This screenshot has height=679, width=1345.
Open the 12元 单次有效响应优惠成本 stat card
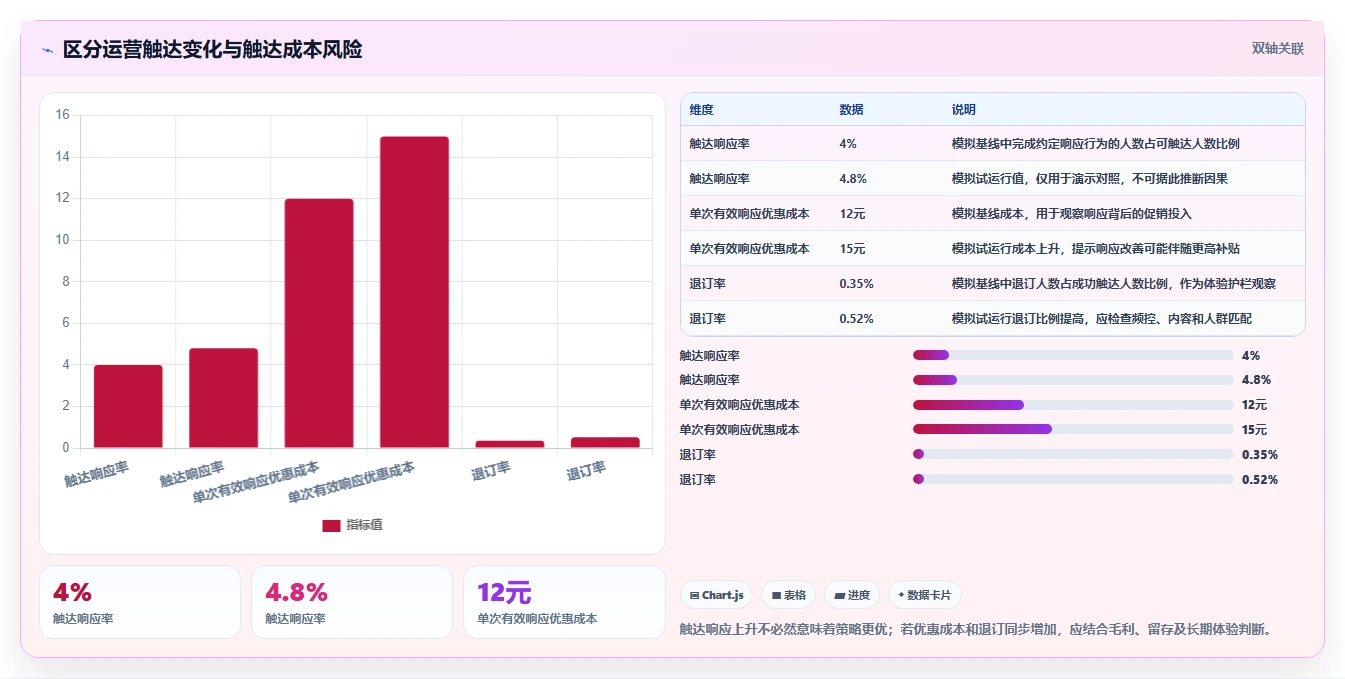pos(564,602)
